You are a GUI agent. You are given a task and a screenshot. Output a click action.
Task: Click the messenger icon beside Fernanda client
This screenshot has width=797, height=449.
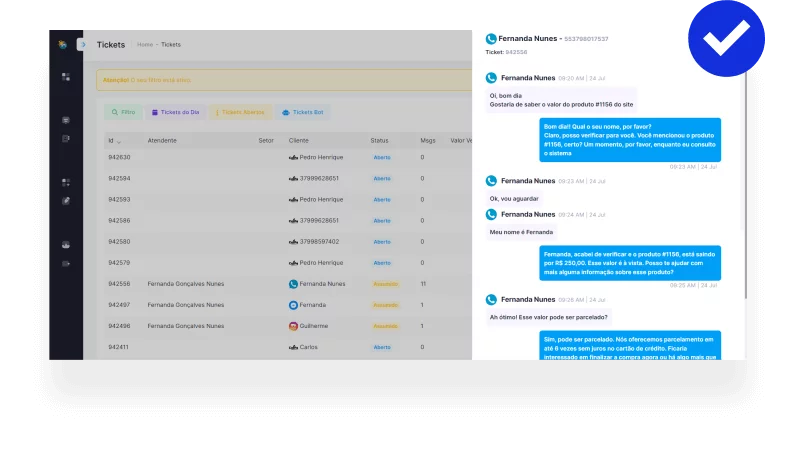(293, 305)
